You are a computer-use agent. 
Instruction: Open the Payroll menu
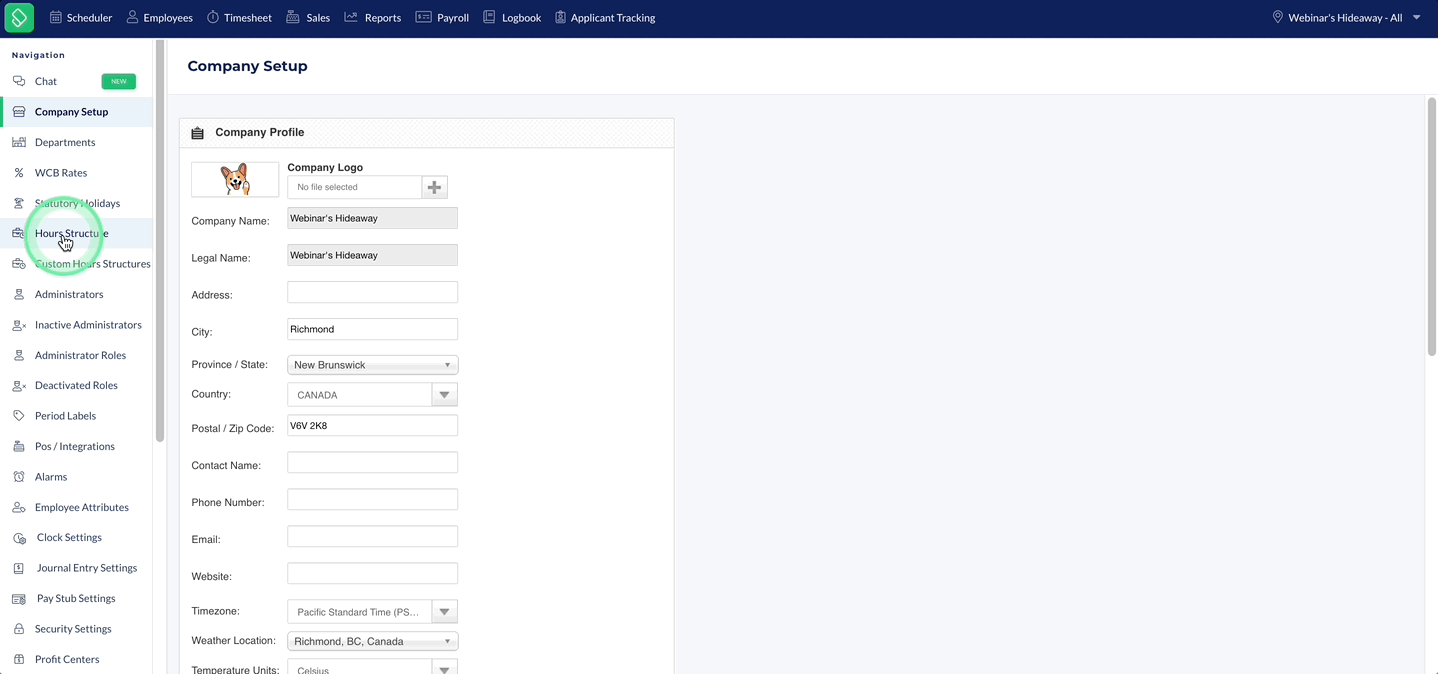pos(442,17)
